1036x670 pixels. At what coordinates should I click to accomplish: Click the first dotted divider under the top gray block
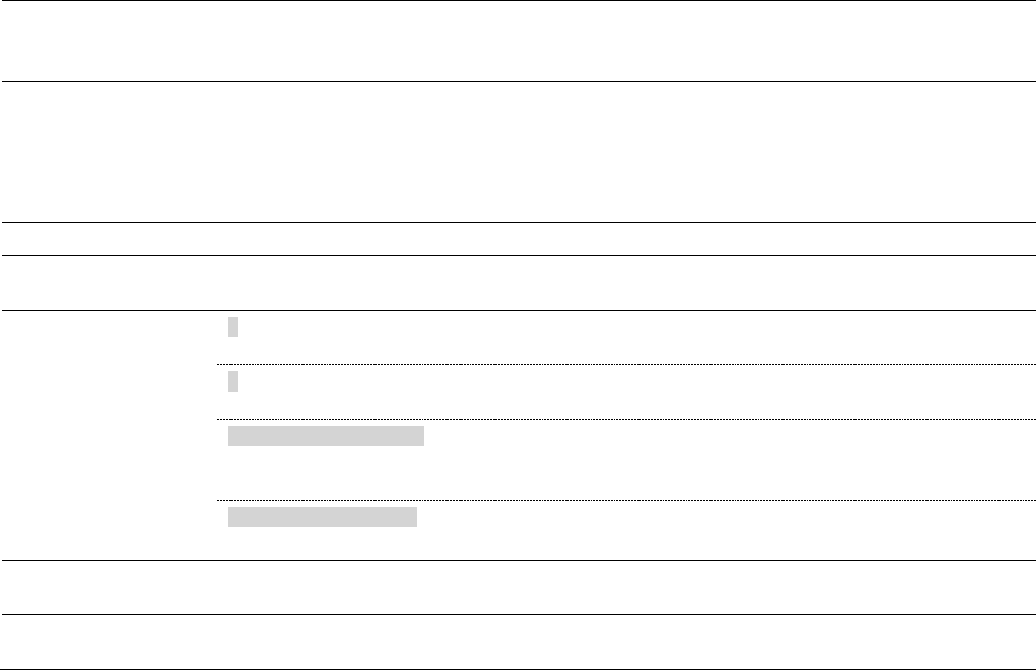pyautogui.click(x=626, y=364)
